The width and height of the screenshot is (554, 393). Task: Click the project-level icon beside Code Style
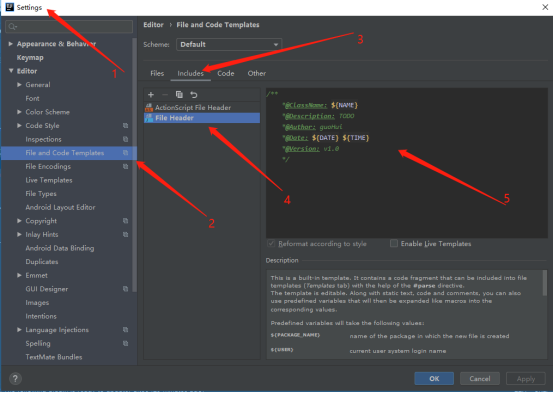coord(125,126)
